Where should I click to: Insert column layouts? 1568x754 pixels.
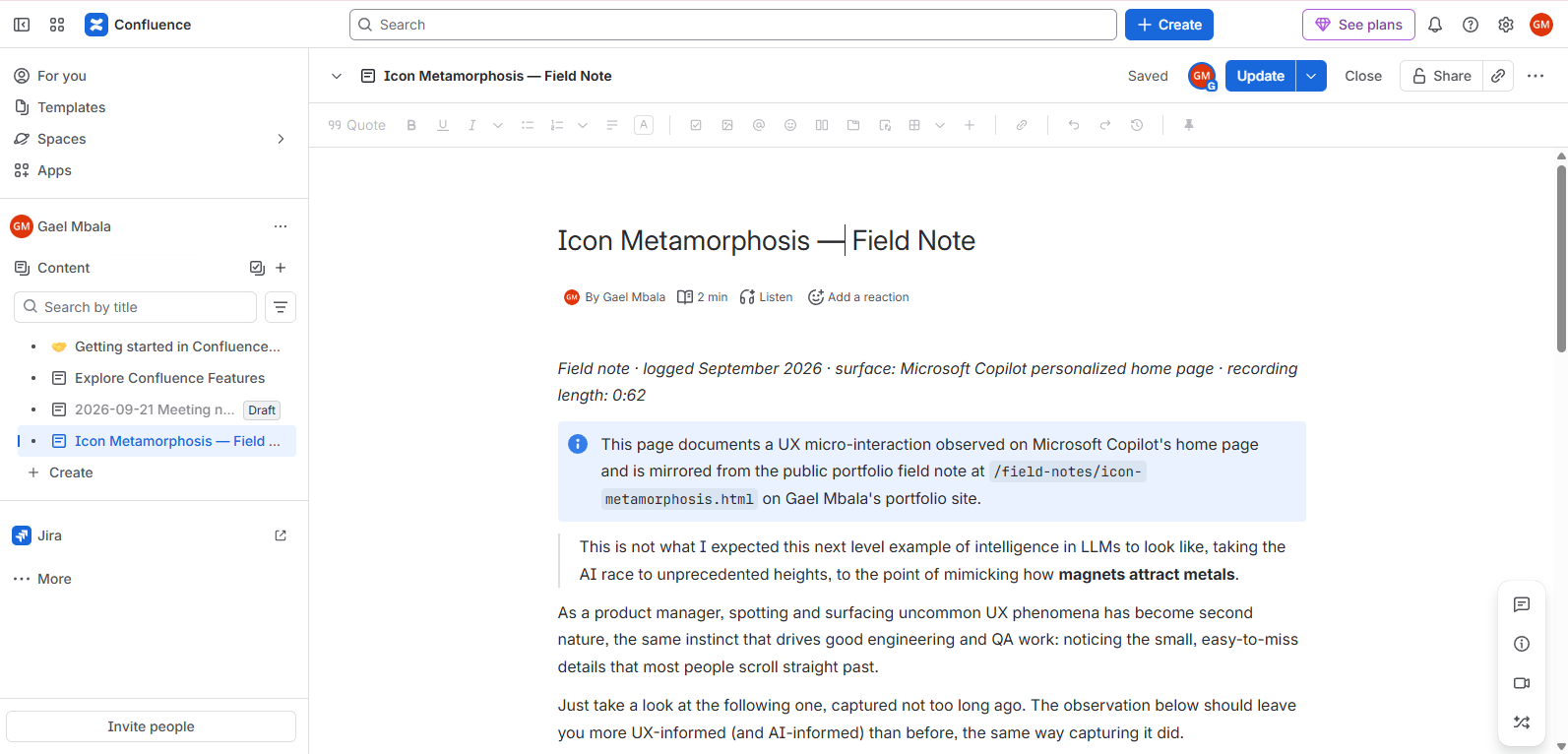(822, 125)
